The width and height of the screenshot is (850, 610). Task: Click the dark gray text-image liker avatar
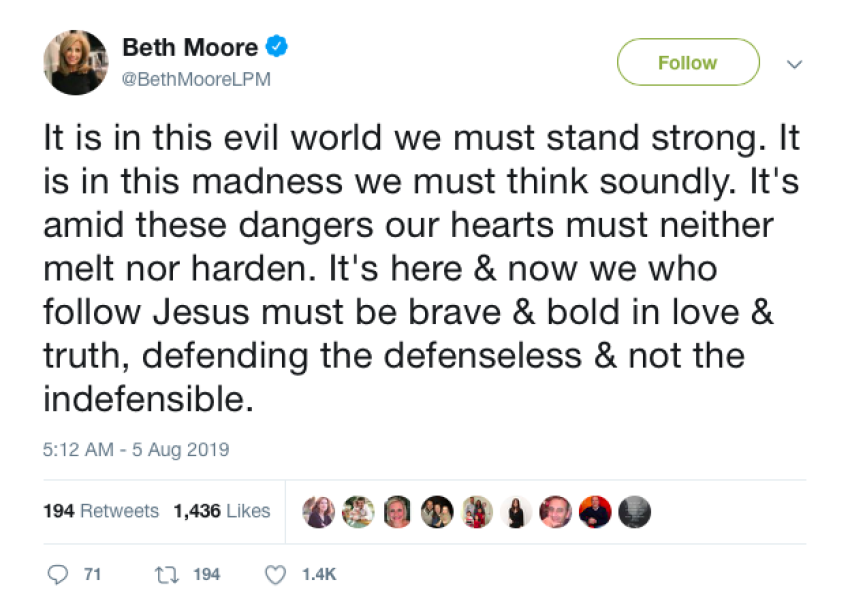(x=635, y=511)
